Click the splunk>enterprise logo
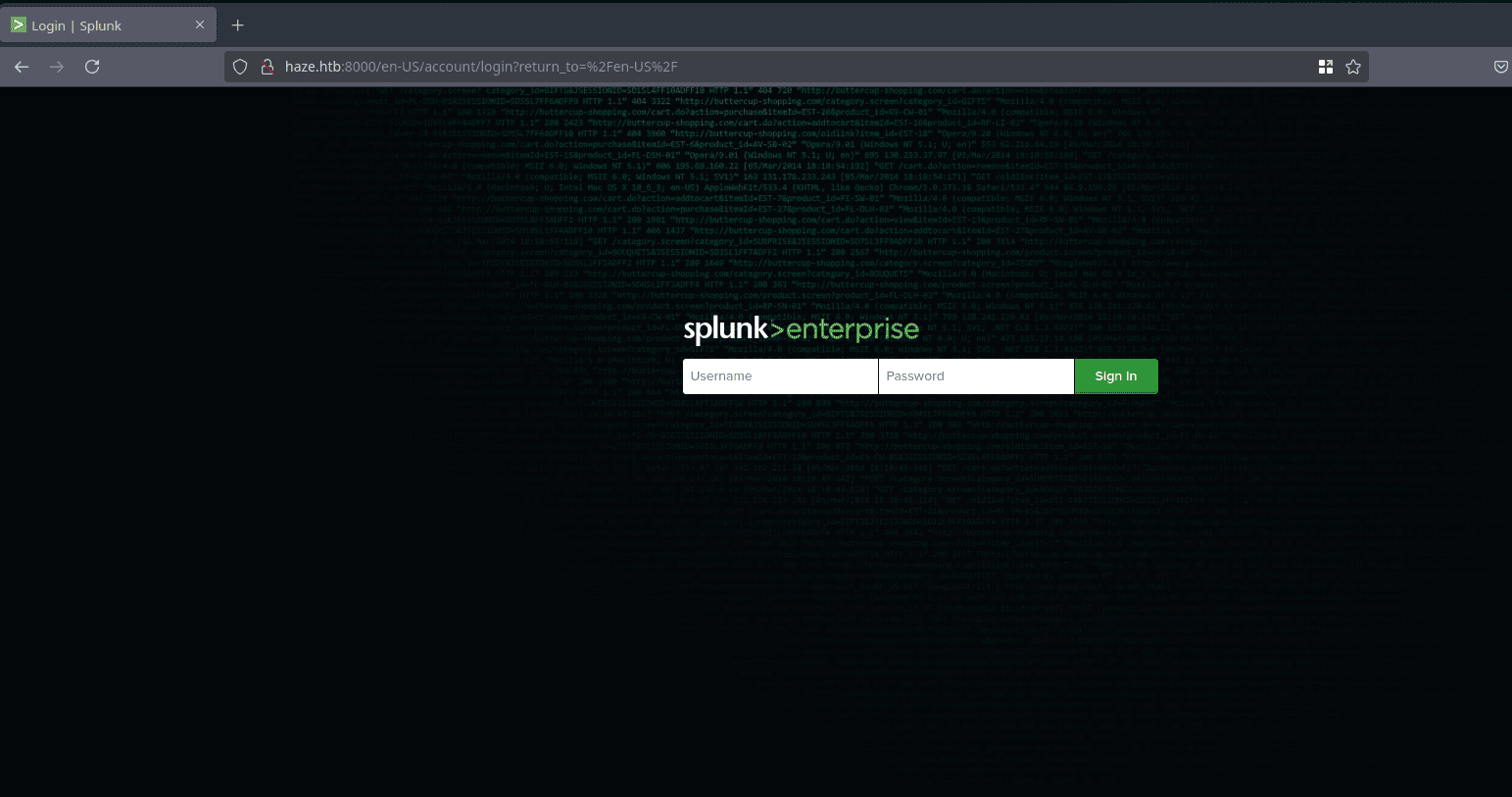 pyautogui.click(x=801, y=329)
